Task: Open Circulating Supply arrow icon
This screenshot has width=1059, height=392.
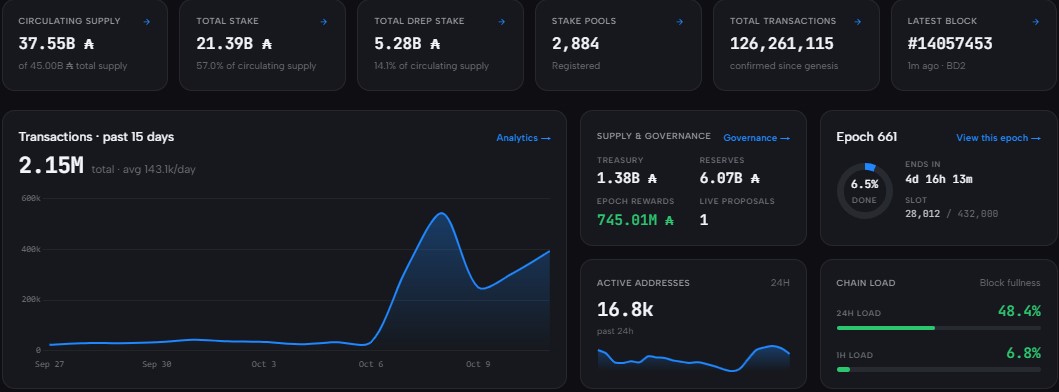Action: point(147,22)
